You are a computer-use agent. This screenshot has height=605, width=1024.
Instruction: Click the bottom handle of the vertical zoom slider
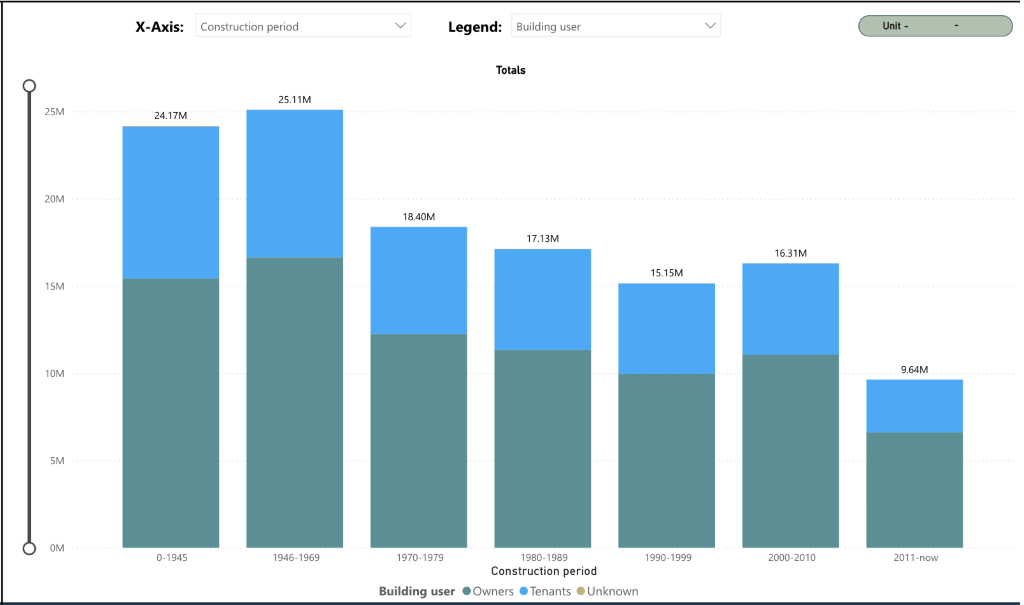pyautogui.click(x=29, y=548)
